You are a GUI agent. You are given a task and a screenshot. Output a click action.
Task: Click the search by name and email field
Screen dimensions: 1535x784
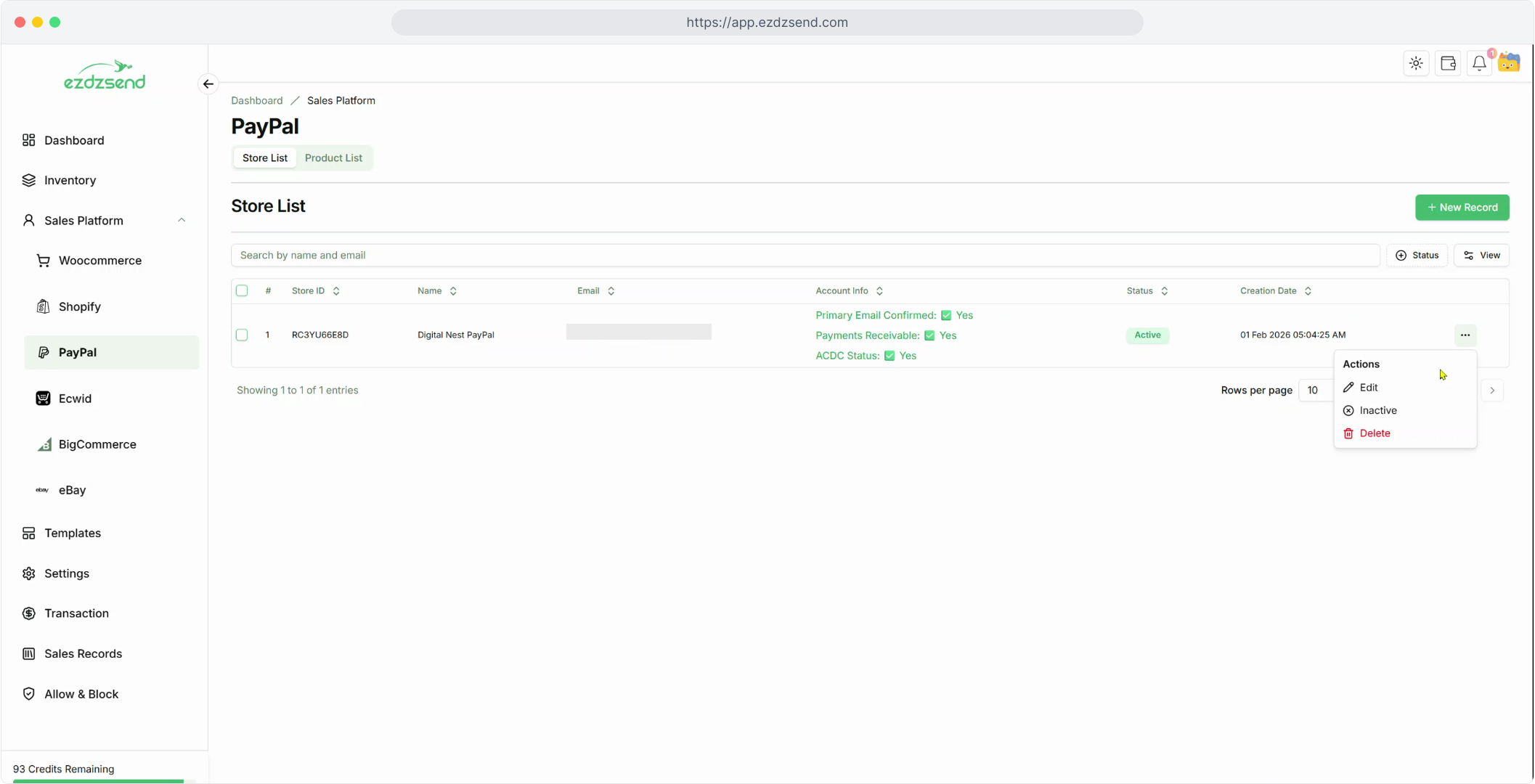pos(805,256)
